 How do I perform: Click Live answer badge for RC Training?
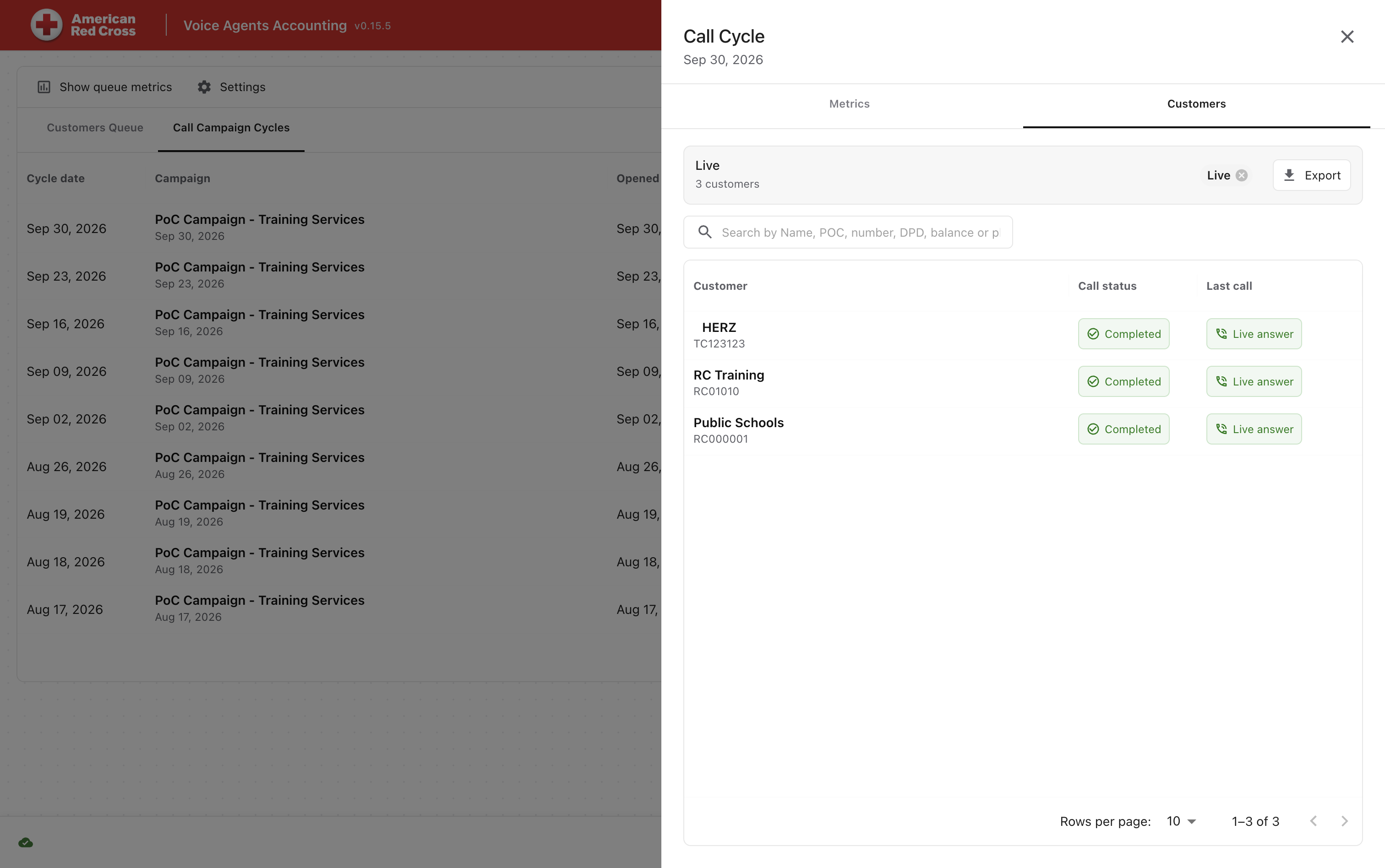1254,381
